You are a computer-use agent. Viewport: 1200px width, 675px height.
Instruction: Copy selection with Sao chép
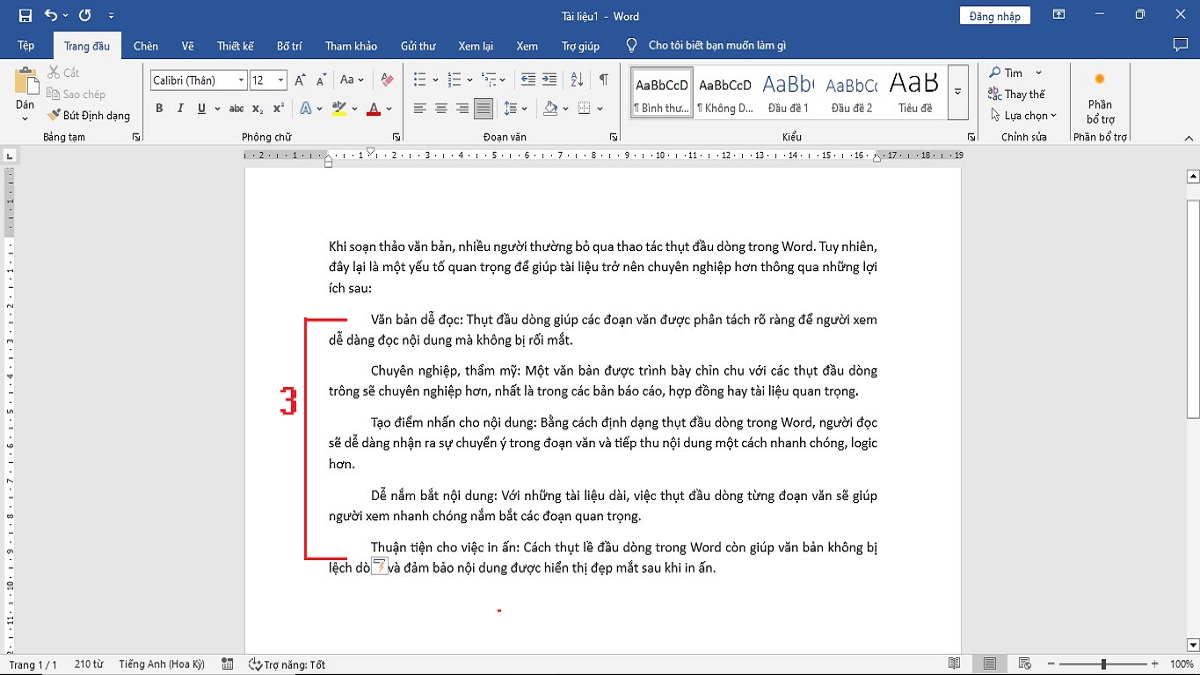[x=76, y=94]
